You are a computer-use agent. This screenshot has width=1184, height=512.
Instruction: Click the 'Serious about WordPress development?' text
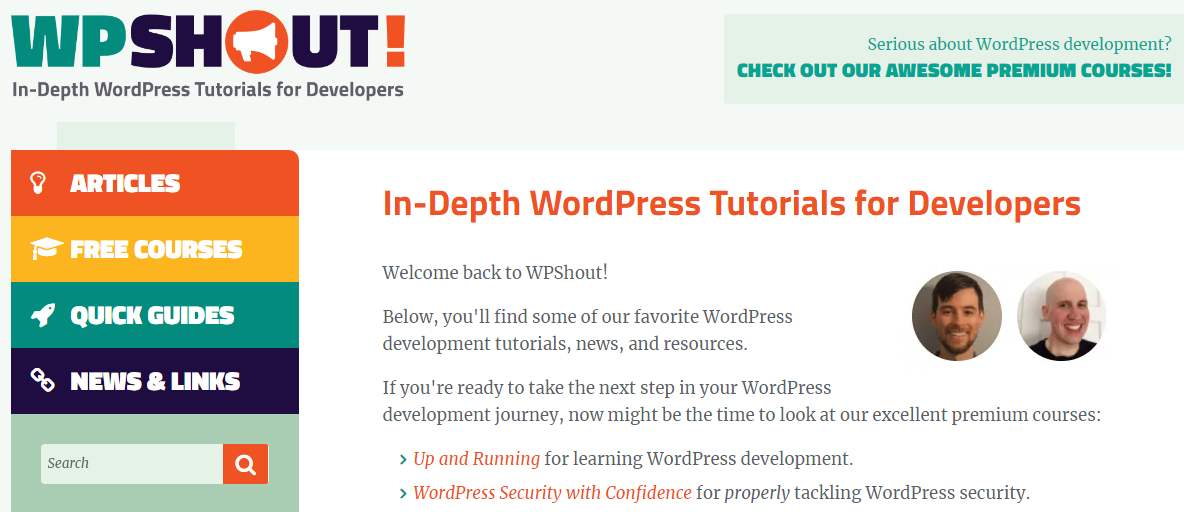point(1019,45)
